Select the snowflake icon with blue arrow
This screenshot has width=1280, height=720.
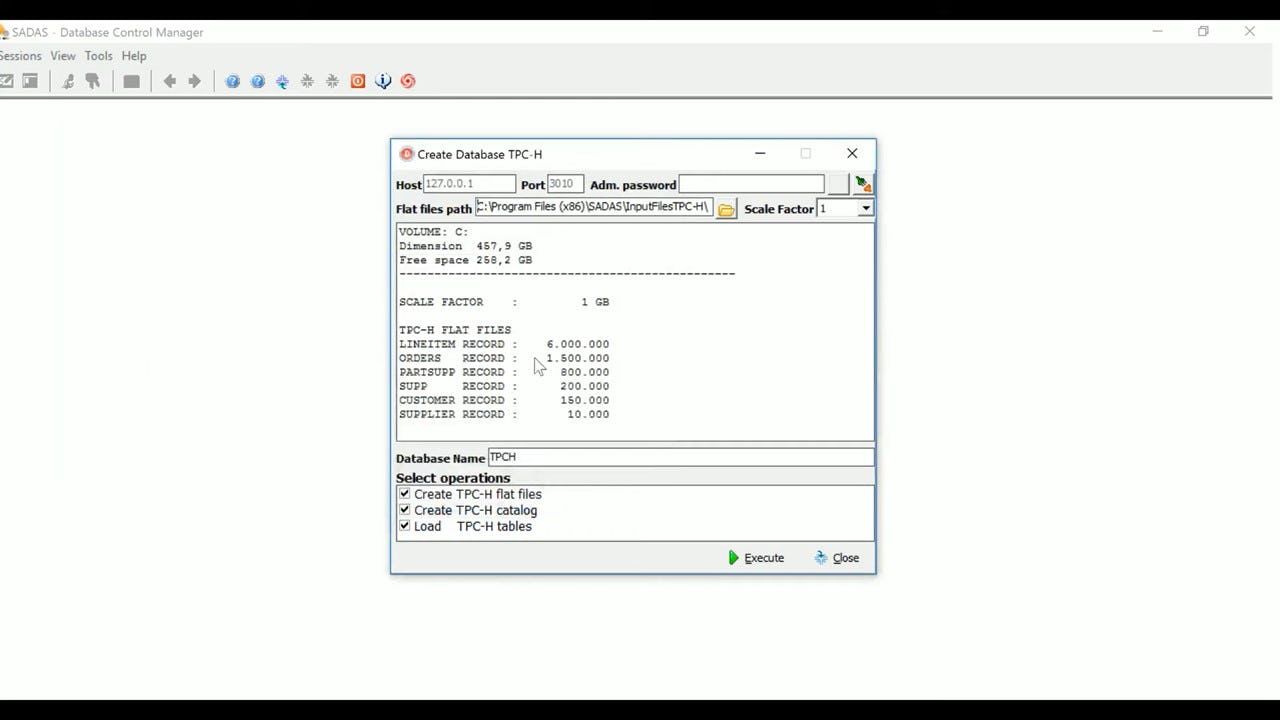tap(282, 81)
